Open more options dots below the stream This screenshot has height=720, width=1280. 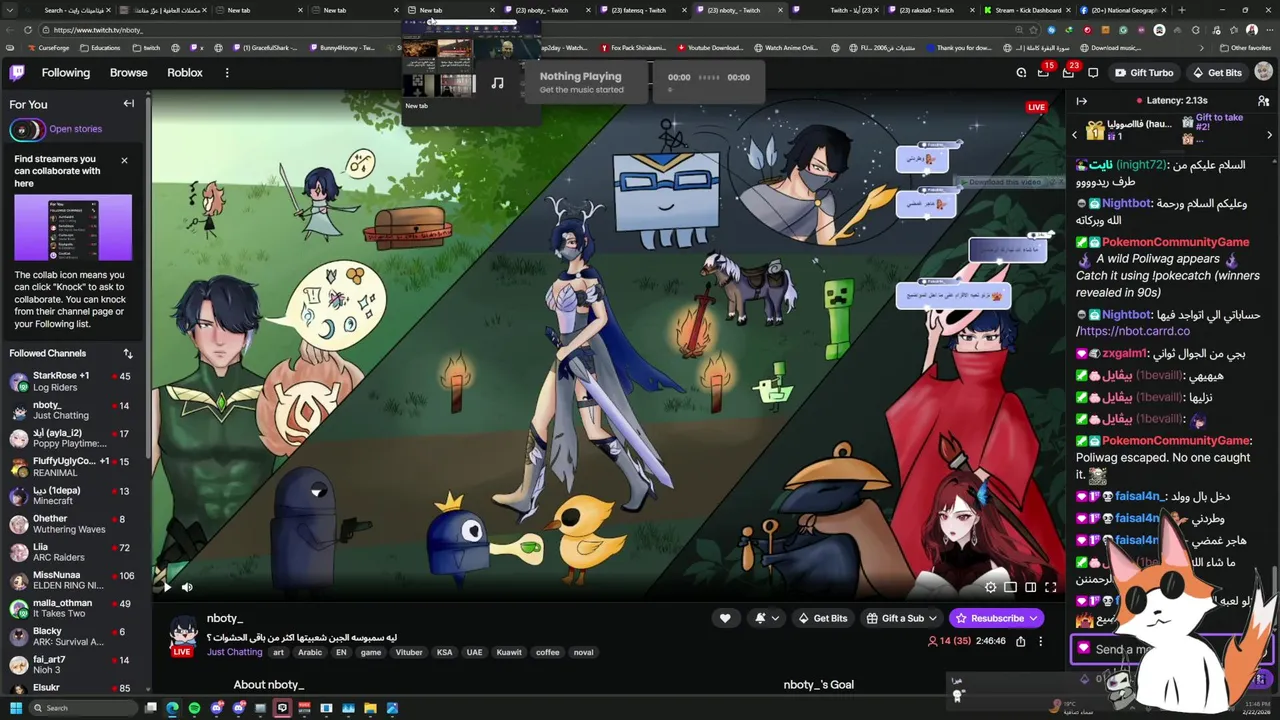[1040, 641]
